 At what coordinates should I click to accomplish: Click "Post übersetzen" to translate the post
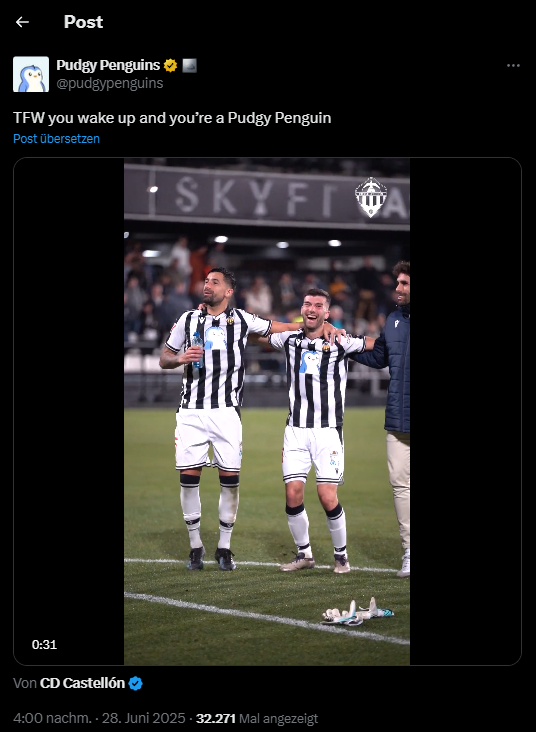56,139
